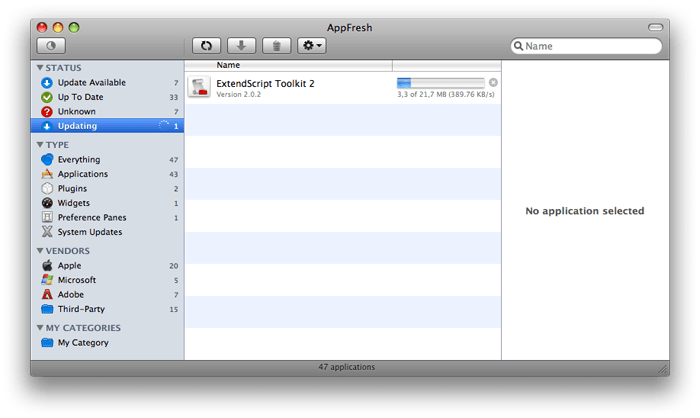Click the download update arrow button
700x418 pixels.
pyautogui.click(x=241, y=46)
